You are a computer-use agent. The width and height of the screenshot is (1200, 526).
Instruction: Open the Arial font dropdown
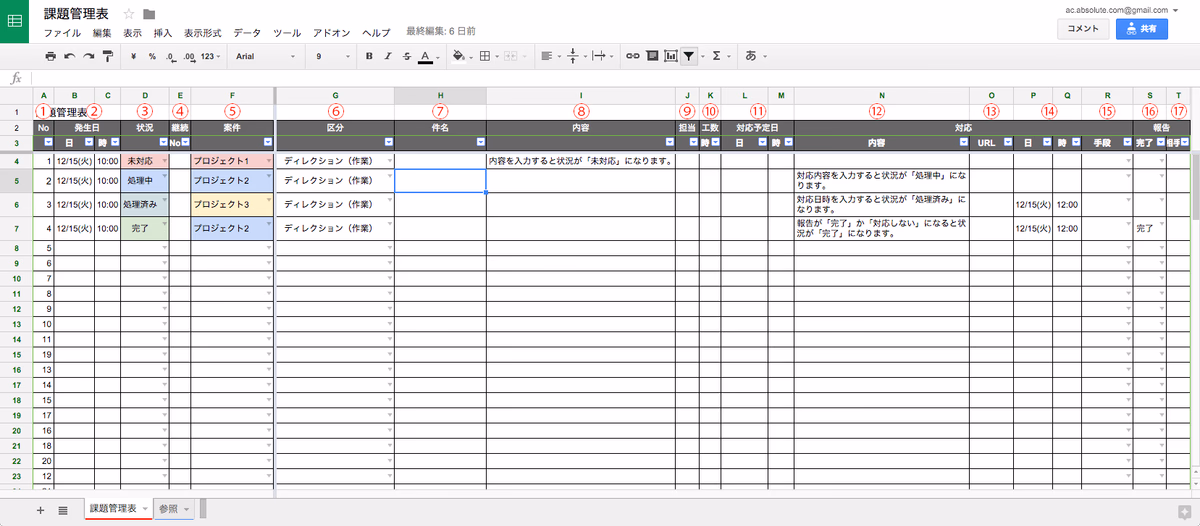click(x=265, y=57)
